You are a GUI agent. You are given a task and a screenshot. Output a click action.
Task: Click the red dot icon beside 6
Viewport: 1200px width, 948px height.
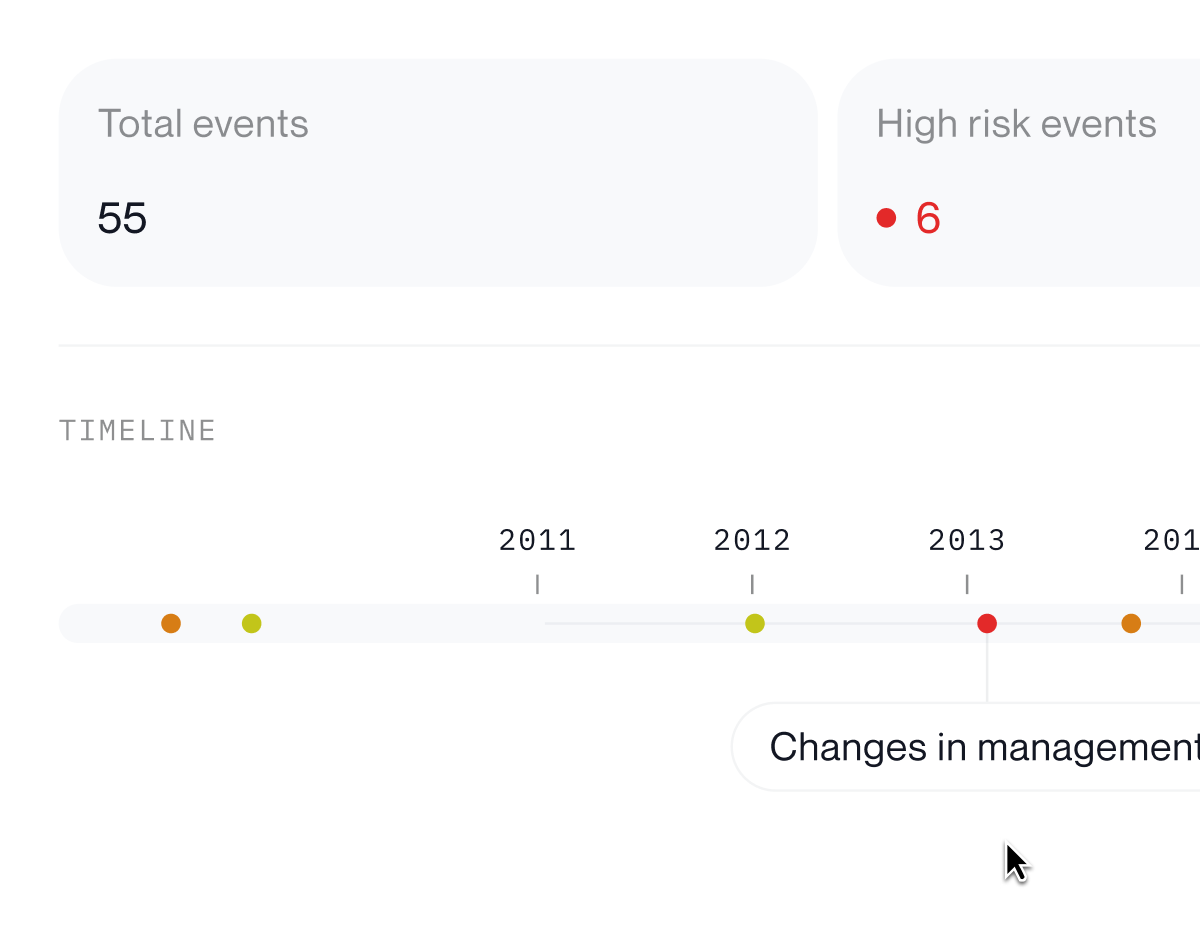click(886, 218)
